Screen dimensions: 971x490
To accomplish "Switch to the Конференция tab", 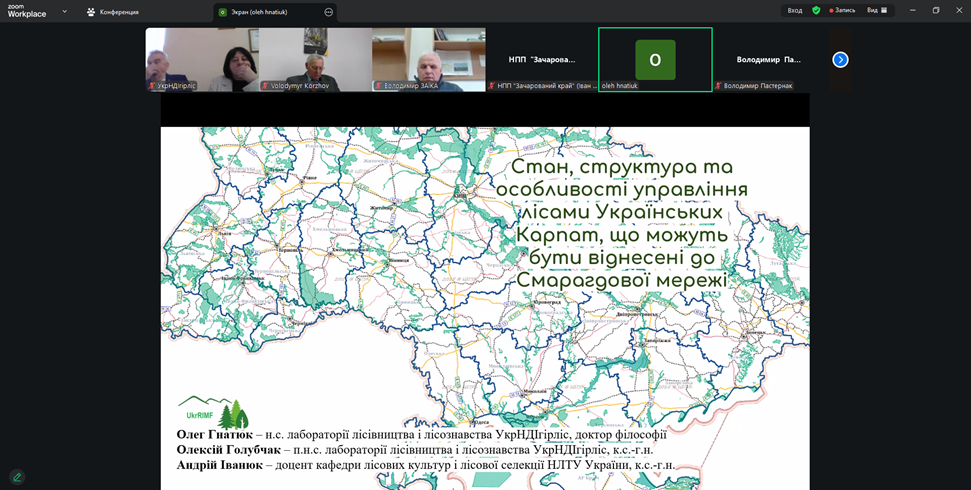I will pyautogui.click(x=118, y=12).
